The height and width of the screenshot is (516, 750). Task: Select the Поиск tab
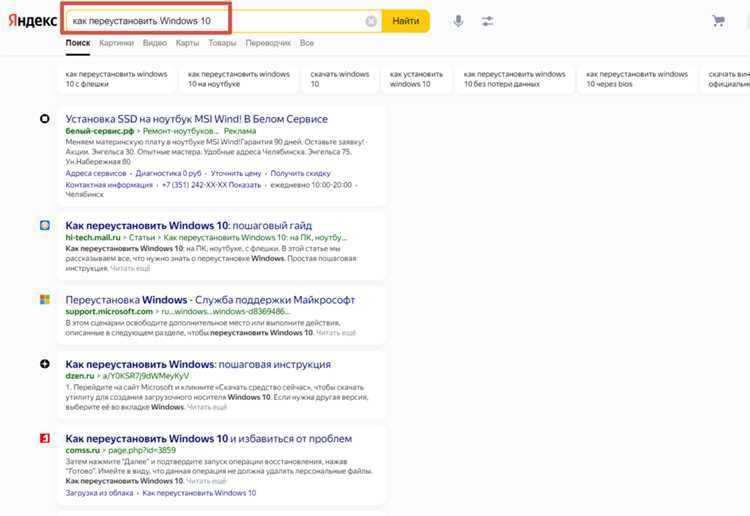pos(77,43)
